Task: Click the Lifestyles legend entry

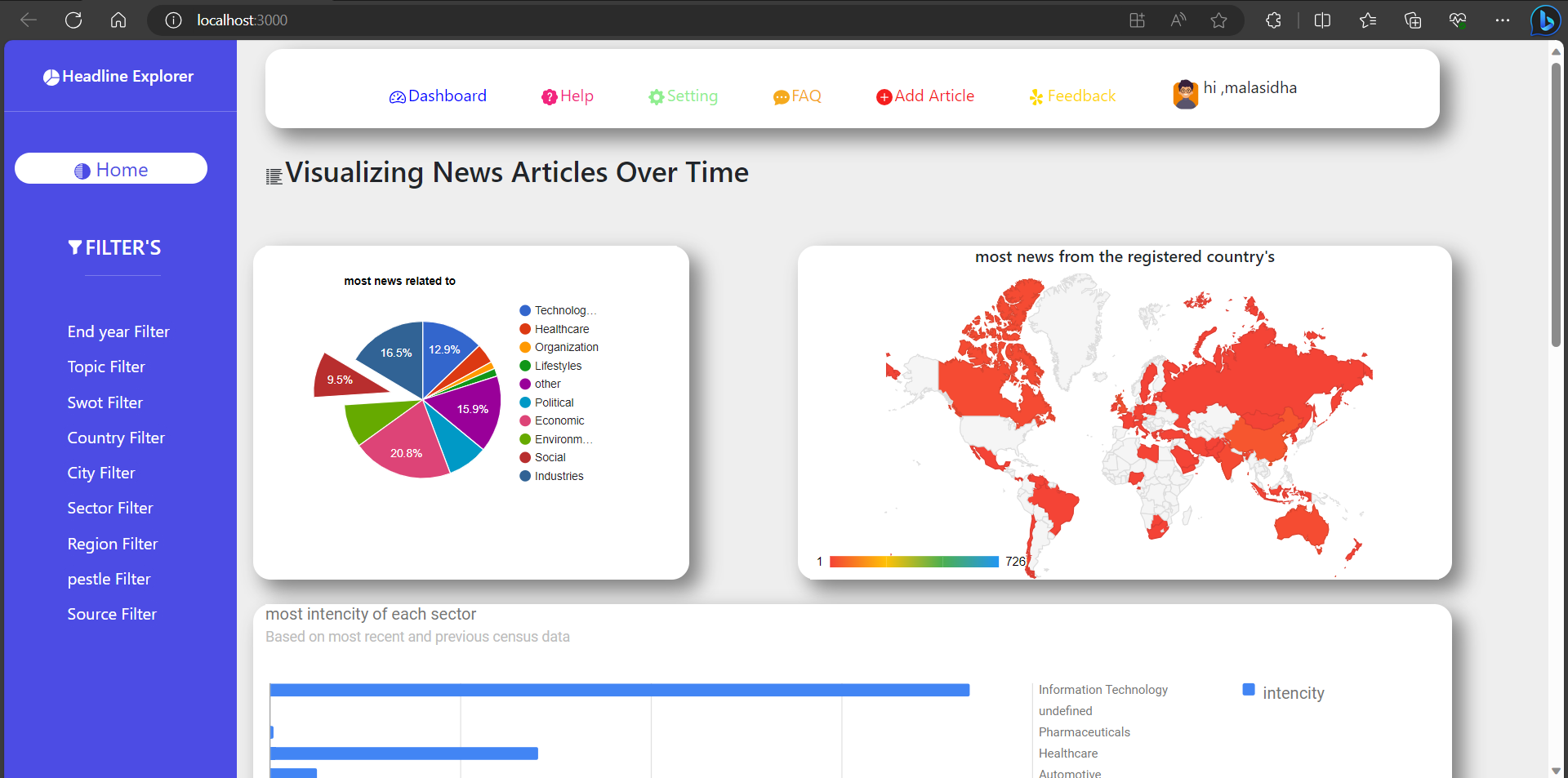Action: 550,366
